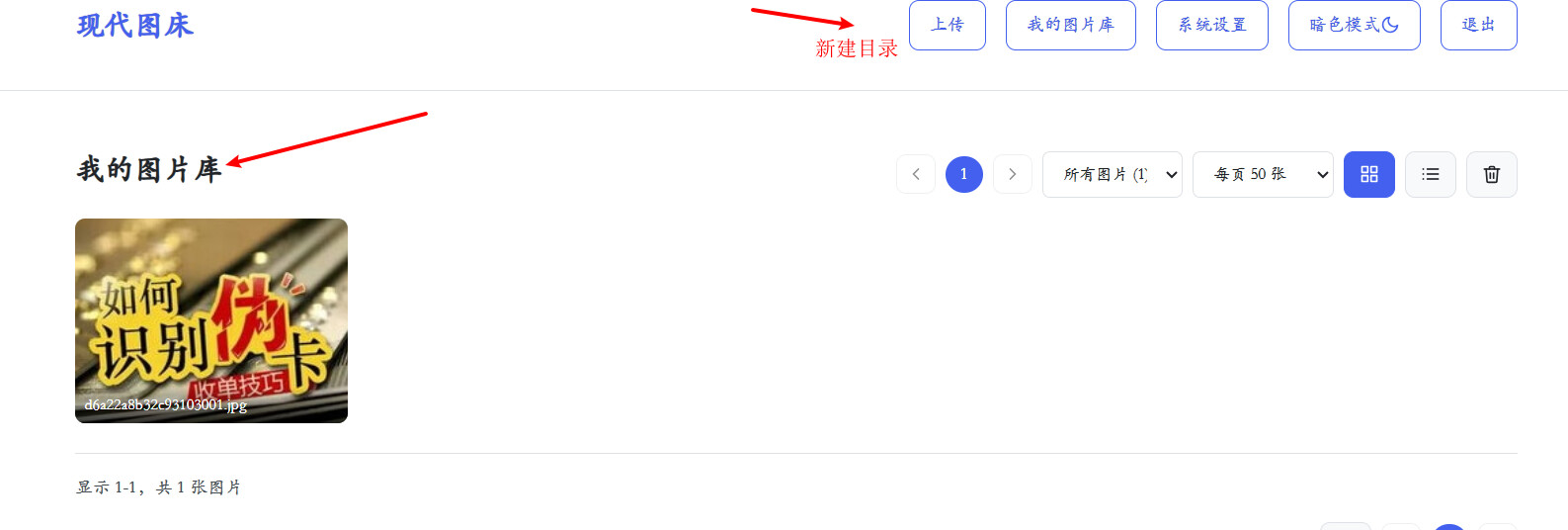Click the 退出 logout button

click(1478, 25)
